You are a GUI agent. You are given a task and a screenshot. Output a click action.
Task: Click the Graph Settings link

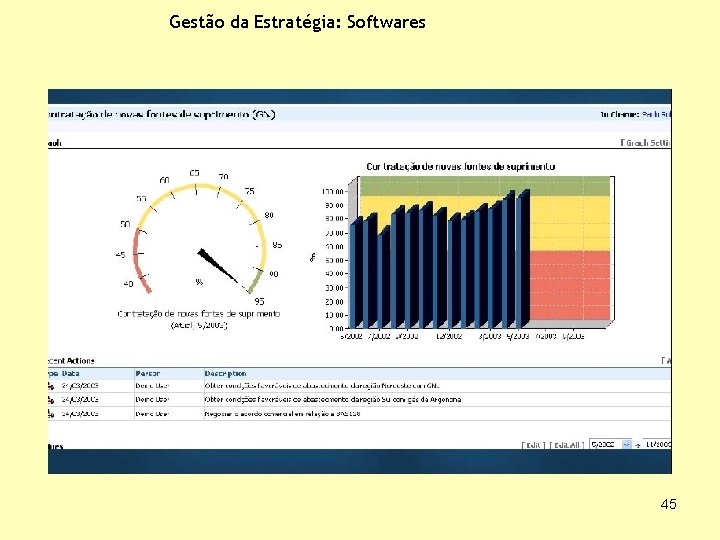[646, 143]
